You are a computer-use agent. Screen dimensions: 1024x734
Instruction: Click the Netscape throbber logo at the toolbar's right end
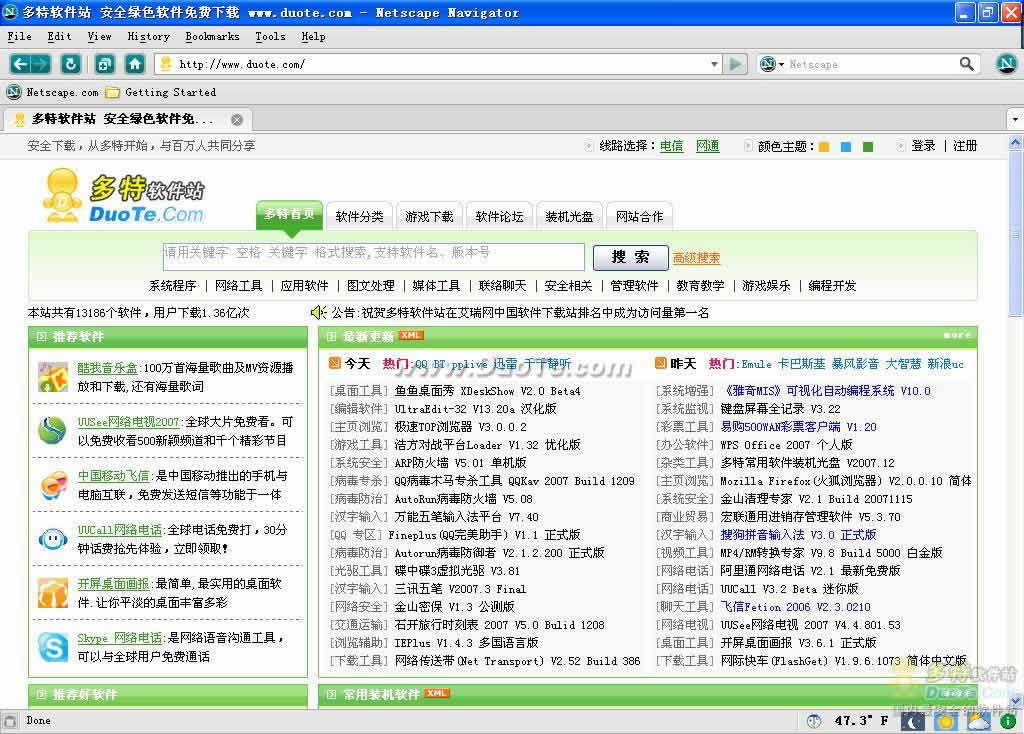tap(1006, 63)
